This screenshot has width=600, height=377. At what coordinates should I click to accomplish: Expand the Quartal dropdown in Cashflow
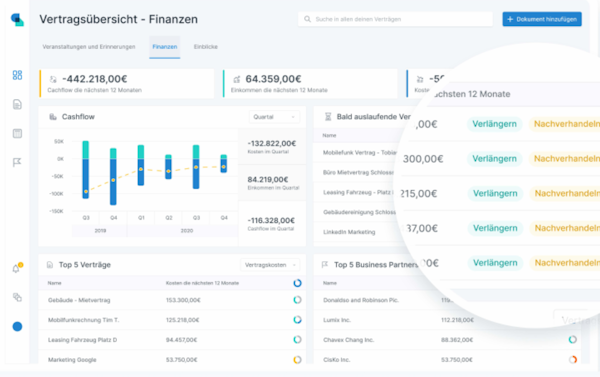click(274, 117)
